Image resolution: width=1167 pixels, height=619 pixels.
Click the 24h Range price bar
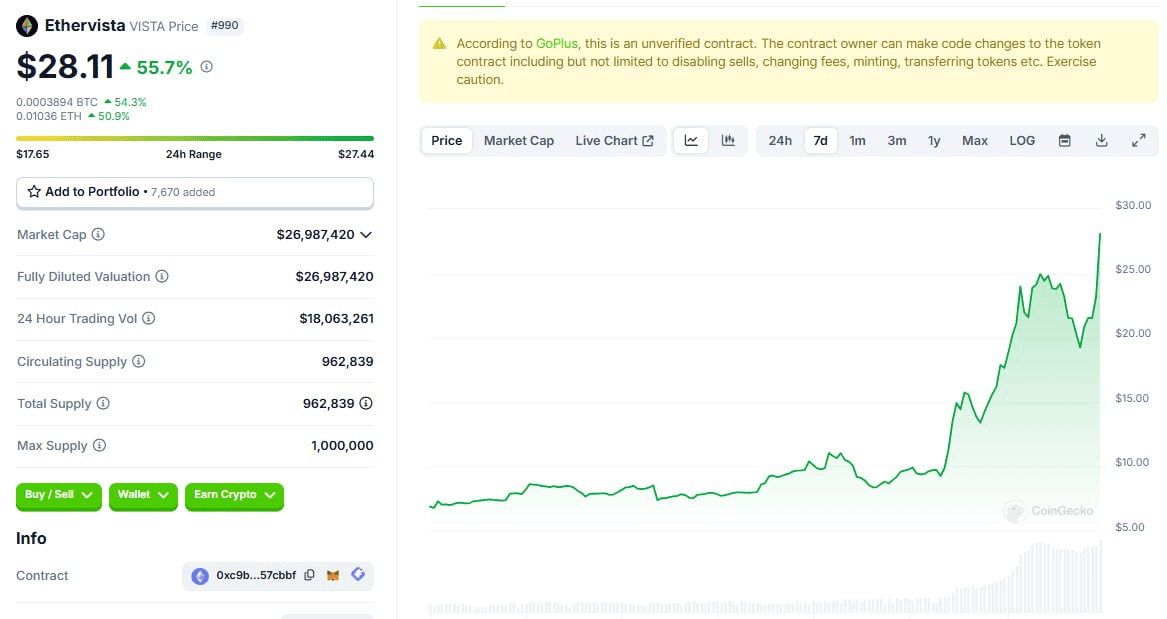coord(195,138)
